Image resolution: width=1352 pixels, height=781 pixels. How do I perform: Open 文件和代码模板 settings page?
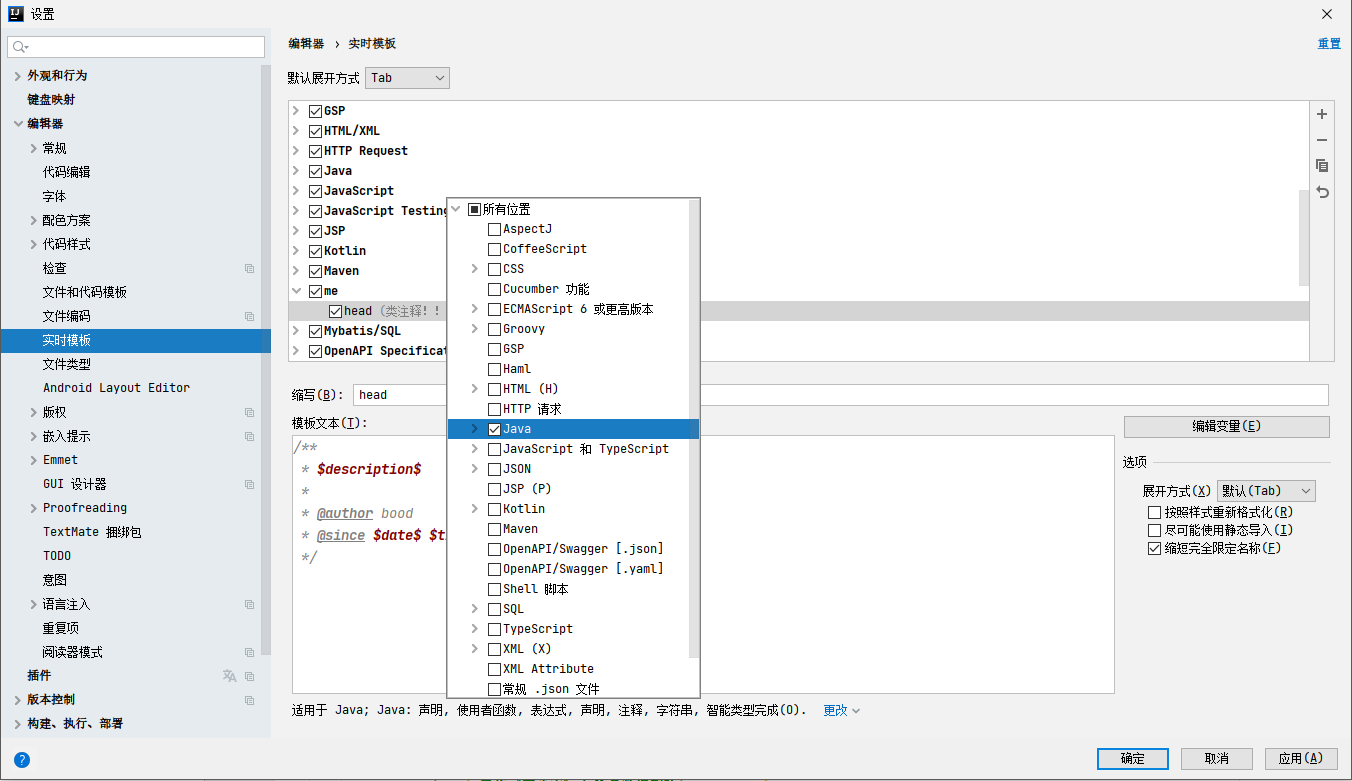coord(85,292)
